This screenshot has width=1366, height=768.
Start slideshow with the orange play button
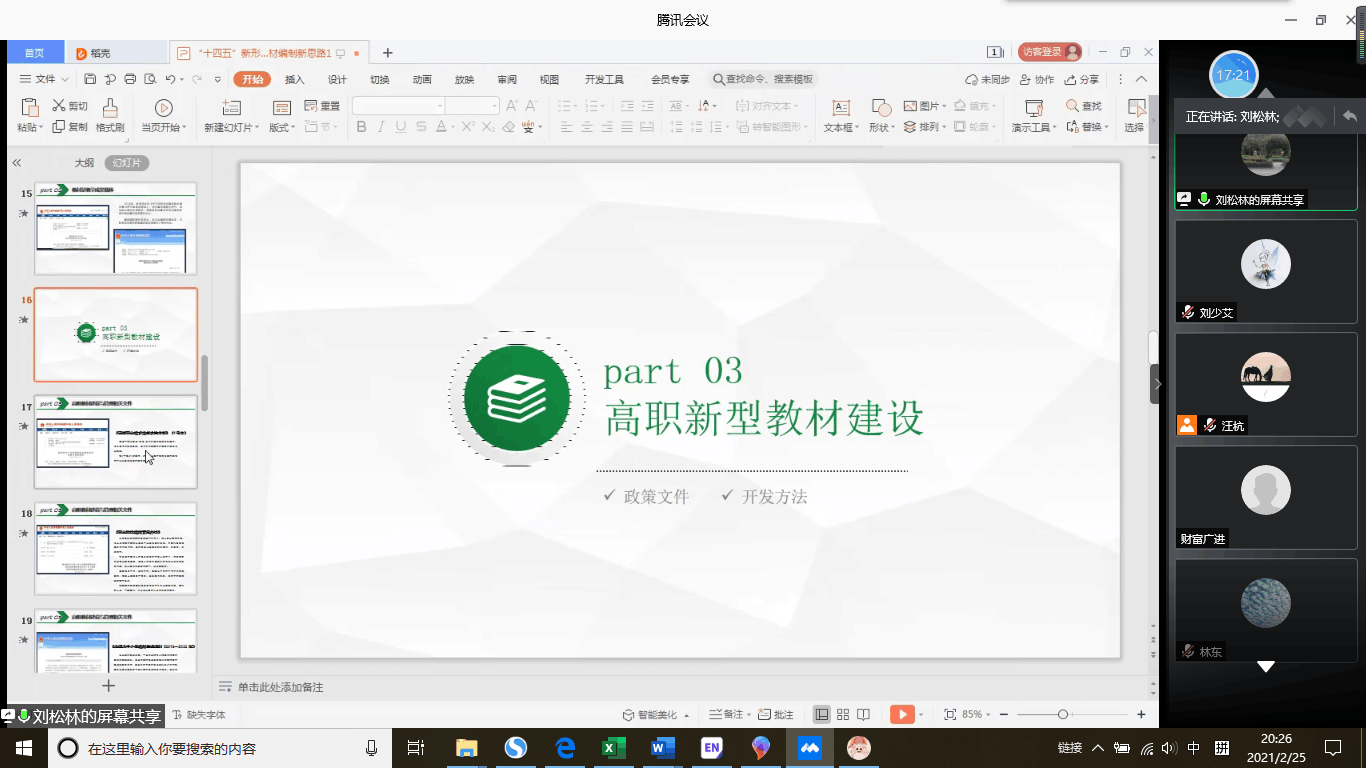902,714
